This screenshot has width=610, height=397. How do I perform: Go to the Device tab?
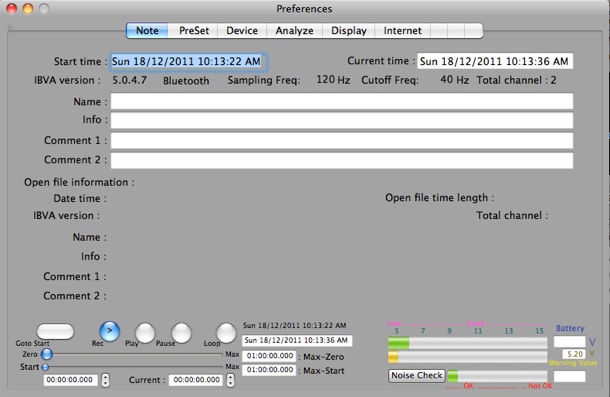(x=242, y=31)
